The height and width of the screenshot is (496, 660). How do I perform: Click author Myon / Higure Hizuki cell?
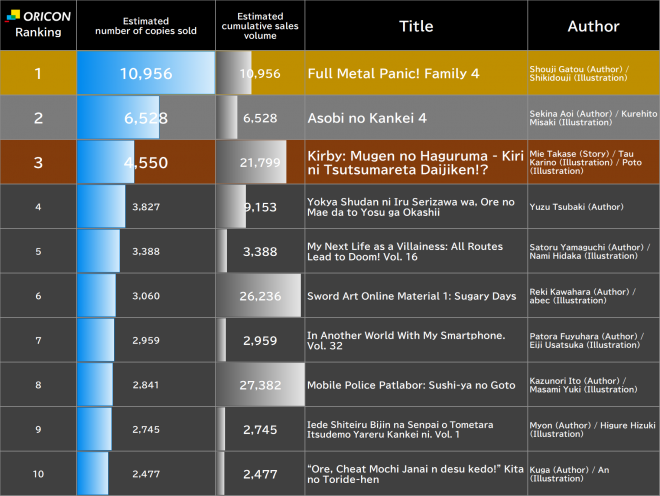point(593,429)
